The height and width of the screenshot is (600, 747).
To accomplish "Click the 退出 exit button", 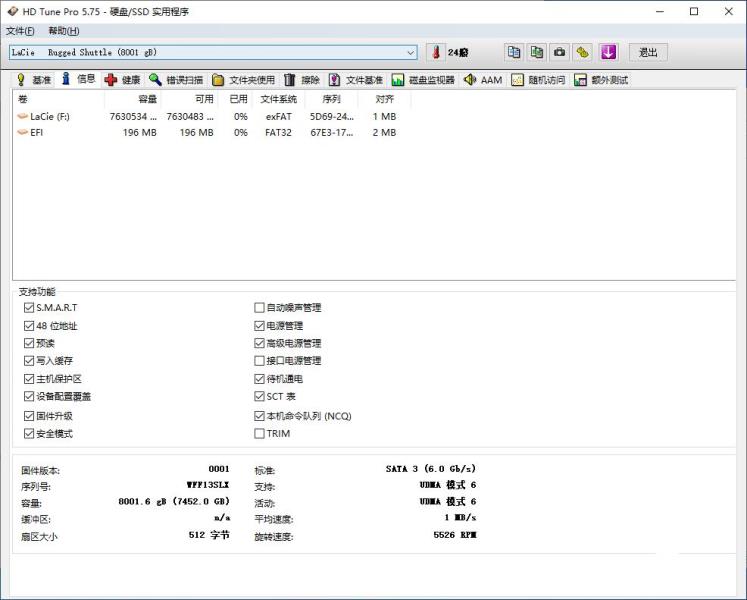I will click(648, 52).
